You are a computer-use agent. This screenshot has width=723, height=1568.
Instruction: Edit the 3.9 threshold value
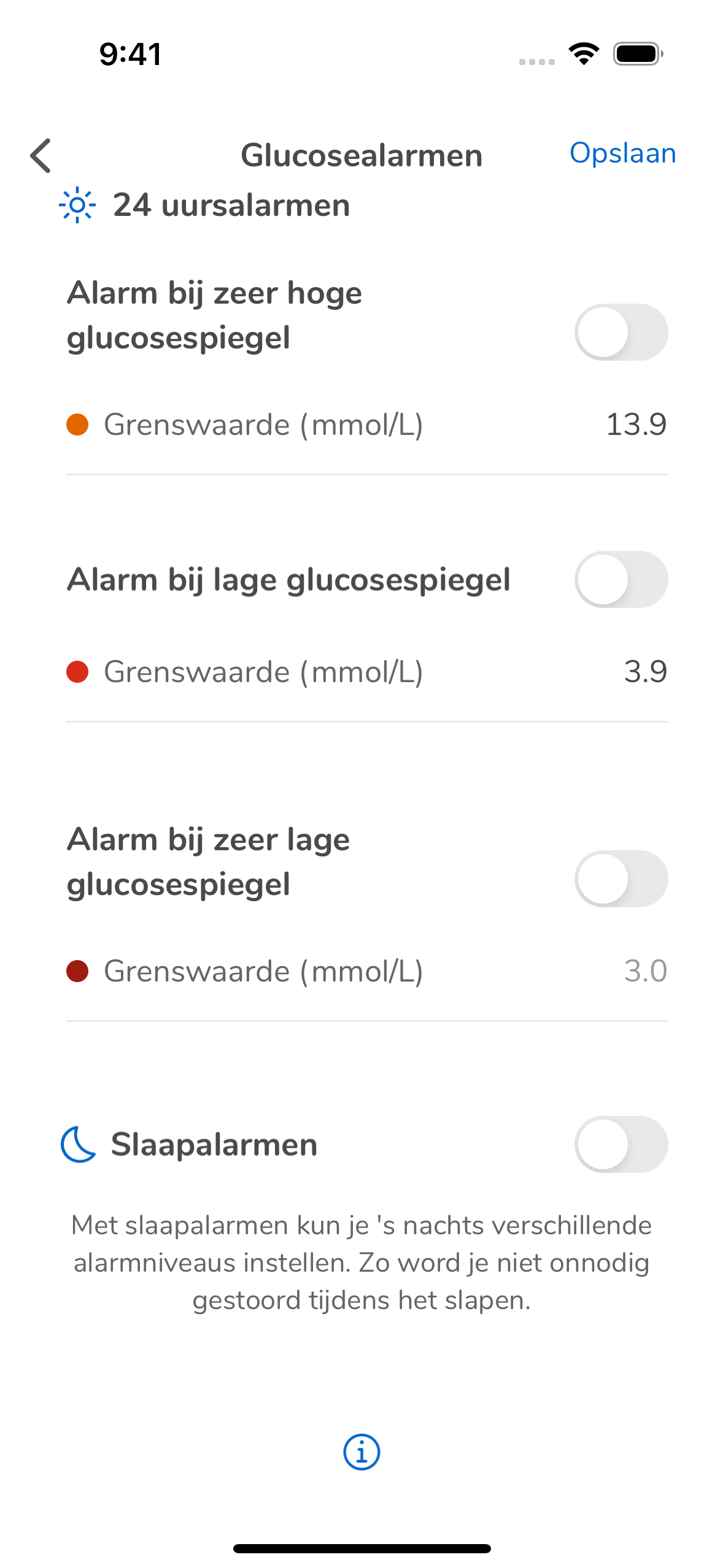point(646,672)
